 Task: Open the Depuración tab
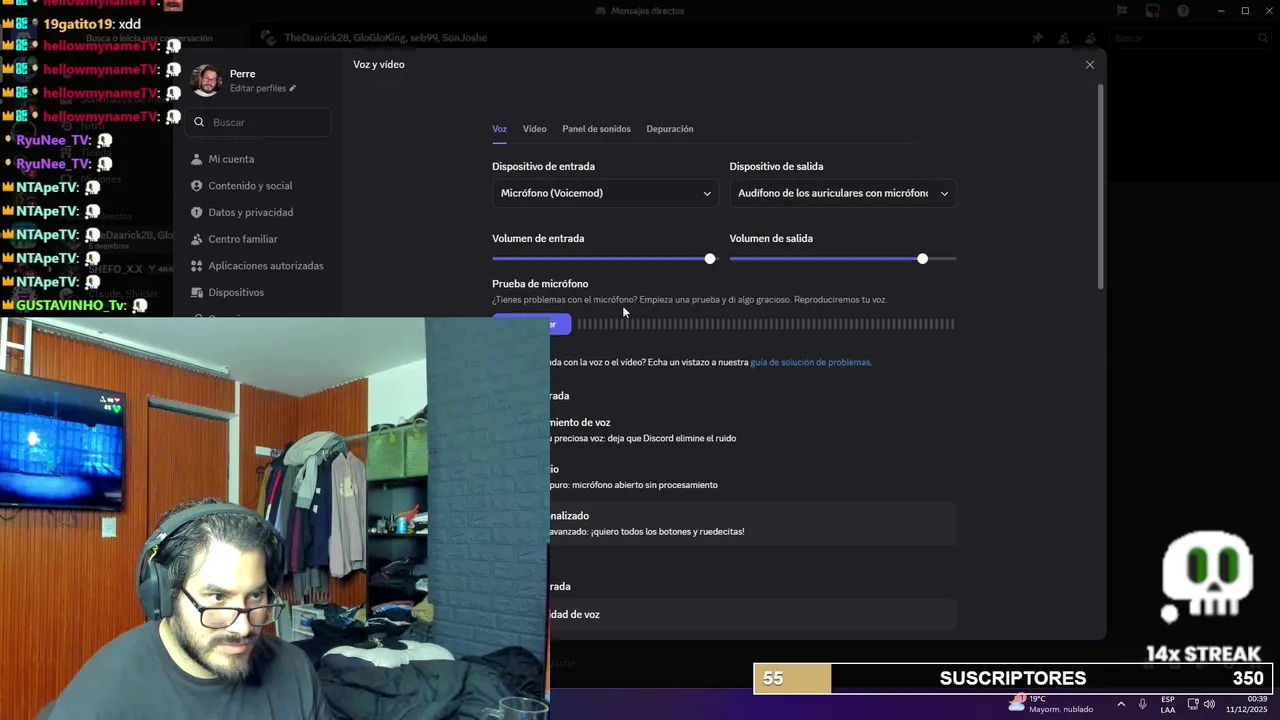tap(670, 129)
